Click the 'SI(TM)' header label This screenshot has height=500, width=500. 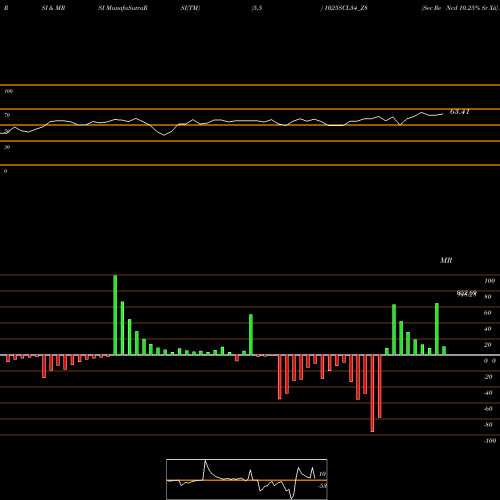(x=190, y=8)
